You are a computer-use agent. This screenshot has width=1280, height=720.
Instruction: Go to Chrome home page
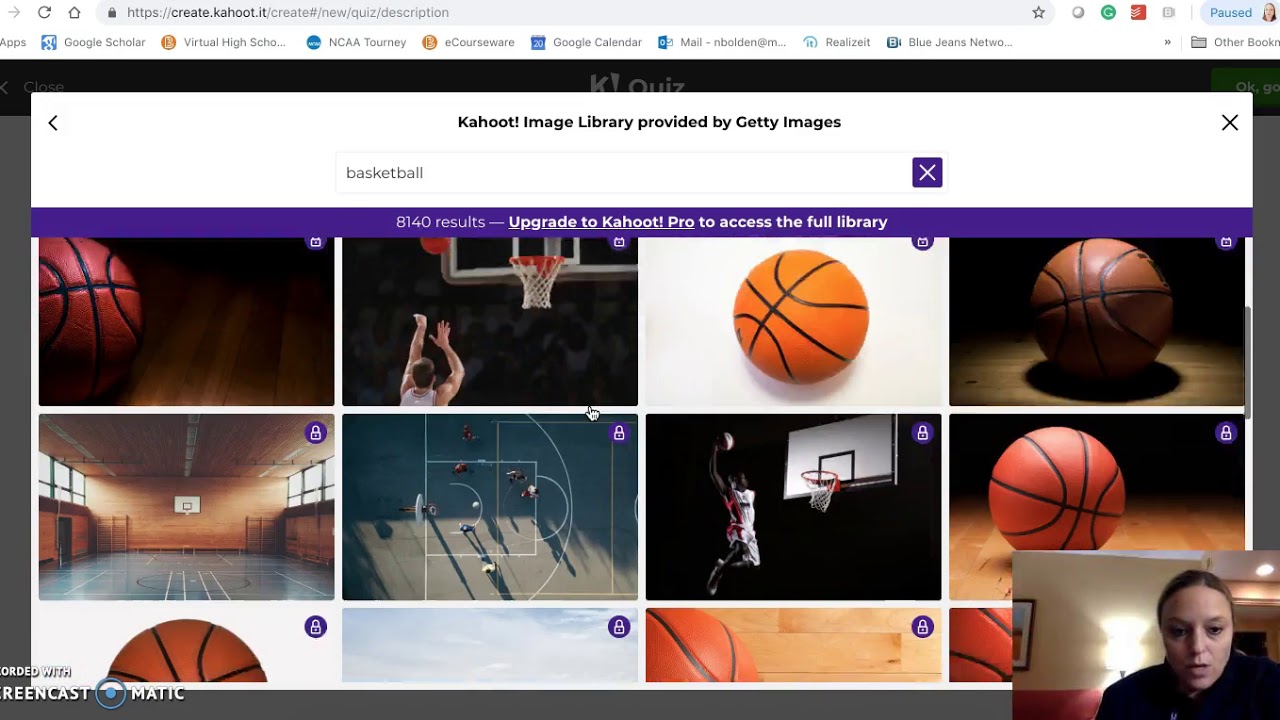tap(74, 13)
